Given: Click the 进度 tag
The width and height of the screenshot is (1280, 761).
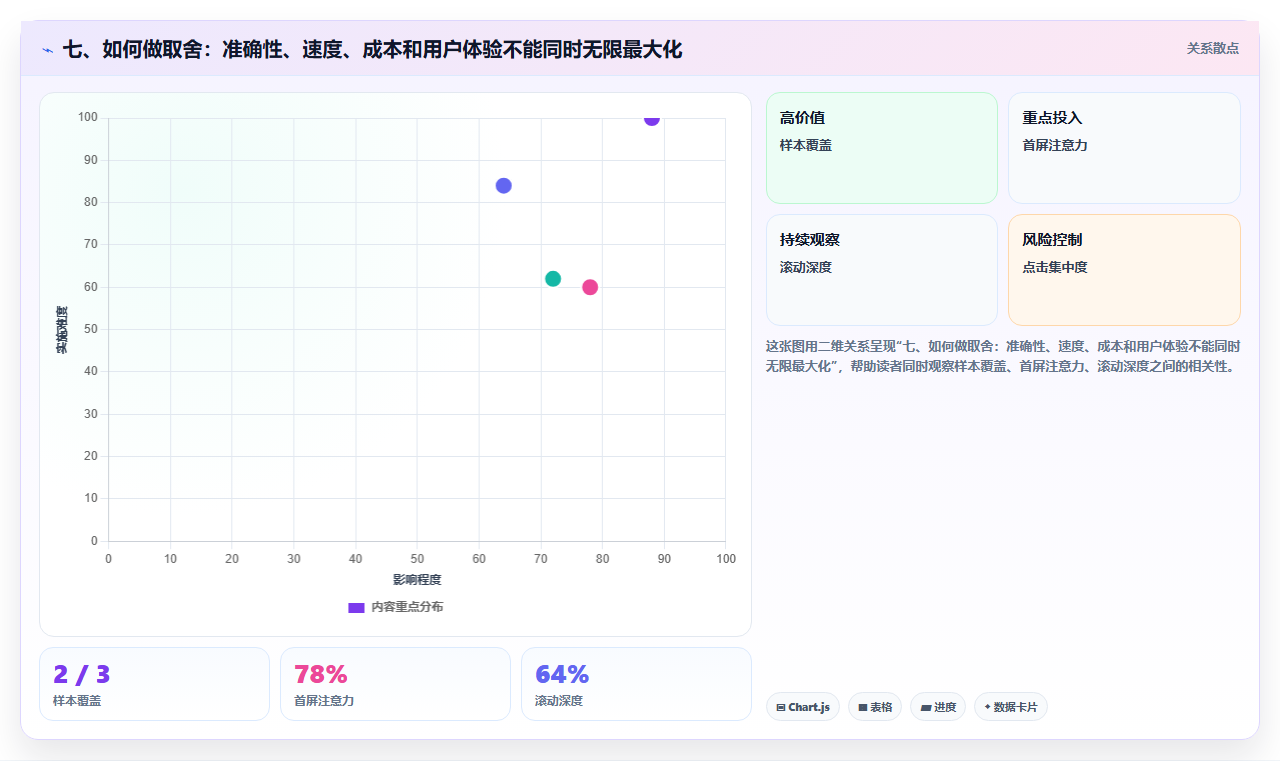Looking at the screenshot, I should [938, 707].
